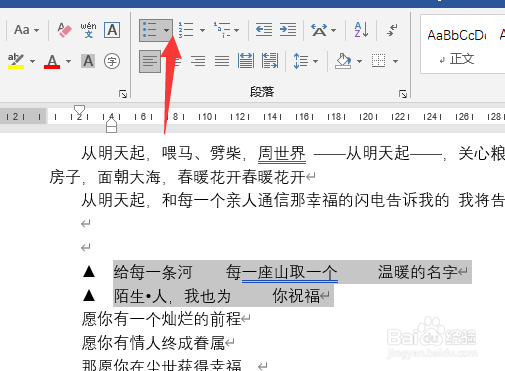Click the phrase 和每一个亲人通信
The width and height of the screenshot is (505, 371).
pos(226,201)
